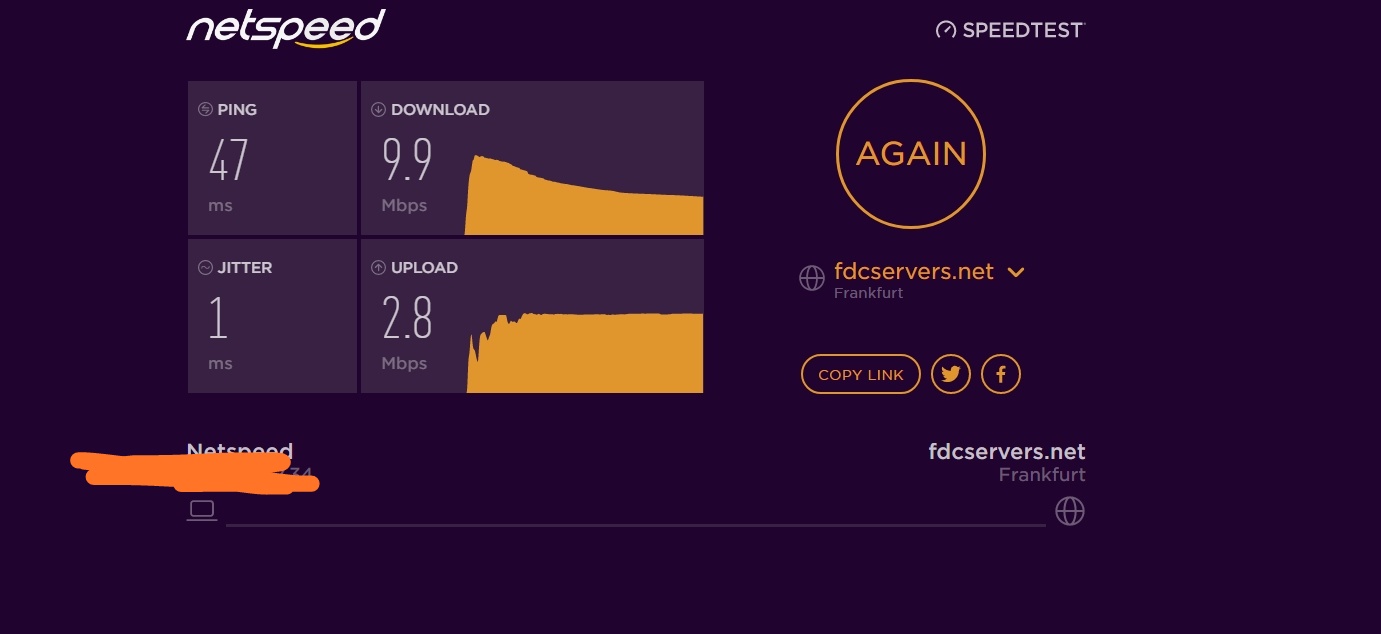Click the download speed graph
The width and height of the screenshot is (1381, 634).
pos(584,195)
